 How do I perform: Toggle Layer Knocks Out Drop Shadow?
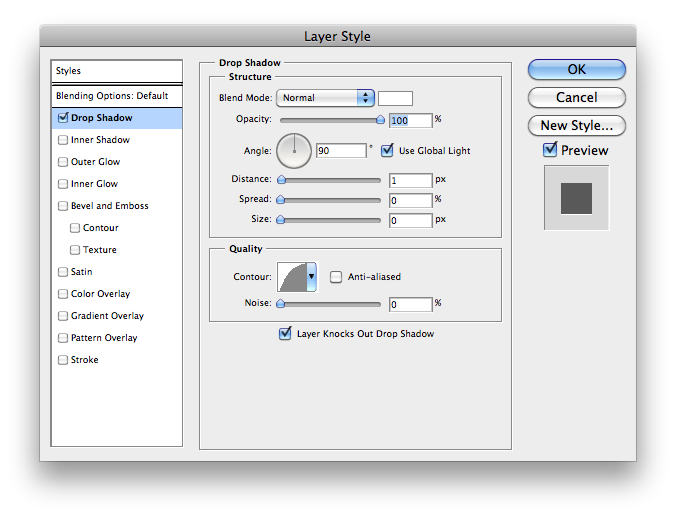click(285, 333)
